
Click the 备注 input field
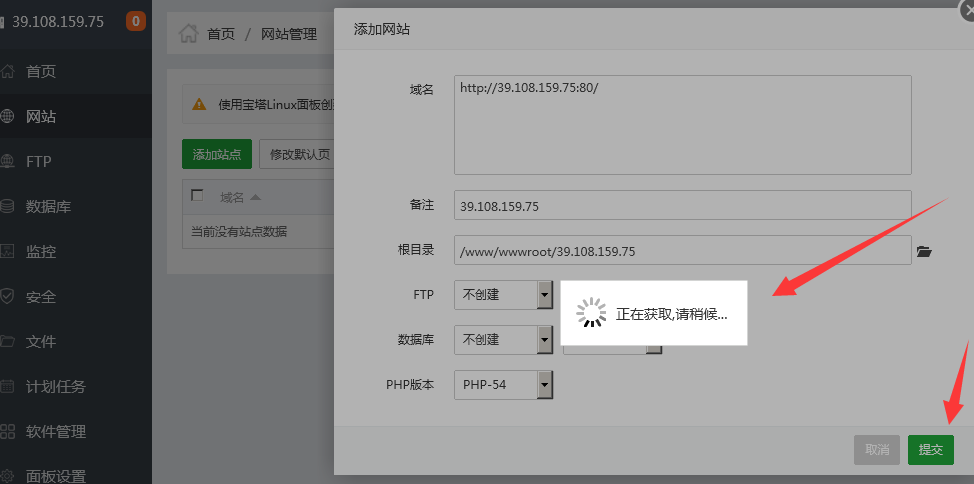point(683,205)
